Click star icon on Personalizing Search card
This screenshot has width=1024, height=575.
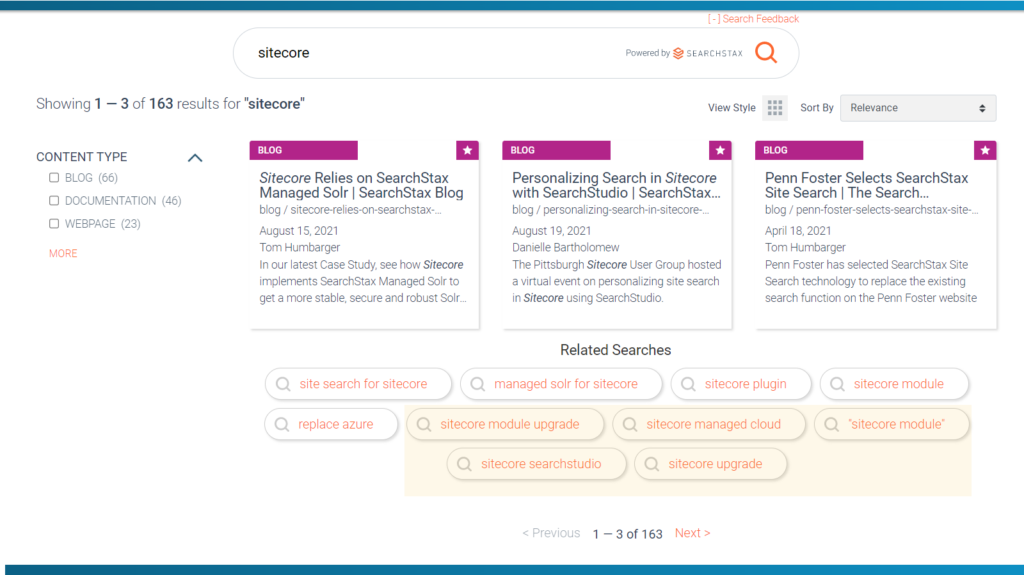click(720, 150)
